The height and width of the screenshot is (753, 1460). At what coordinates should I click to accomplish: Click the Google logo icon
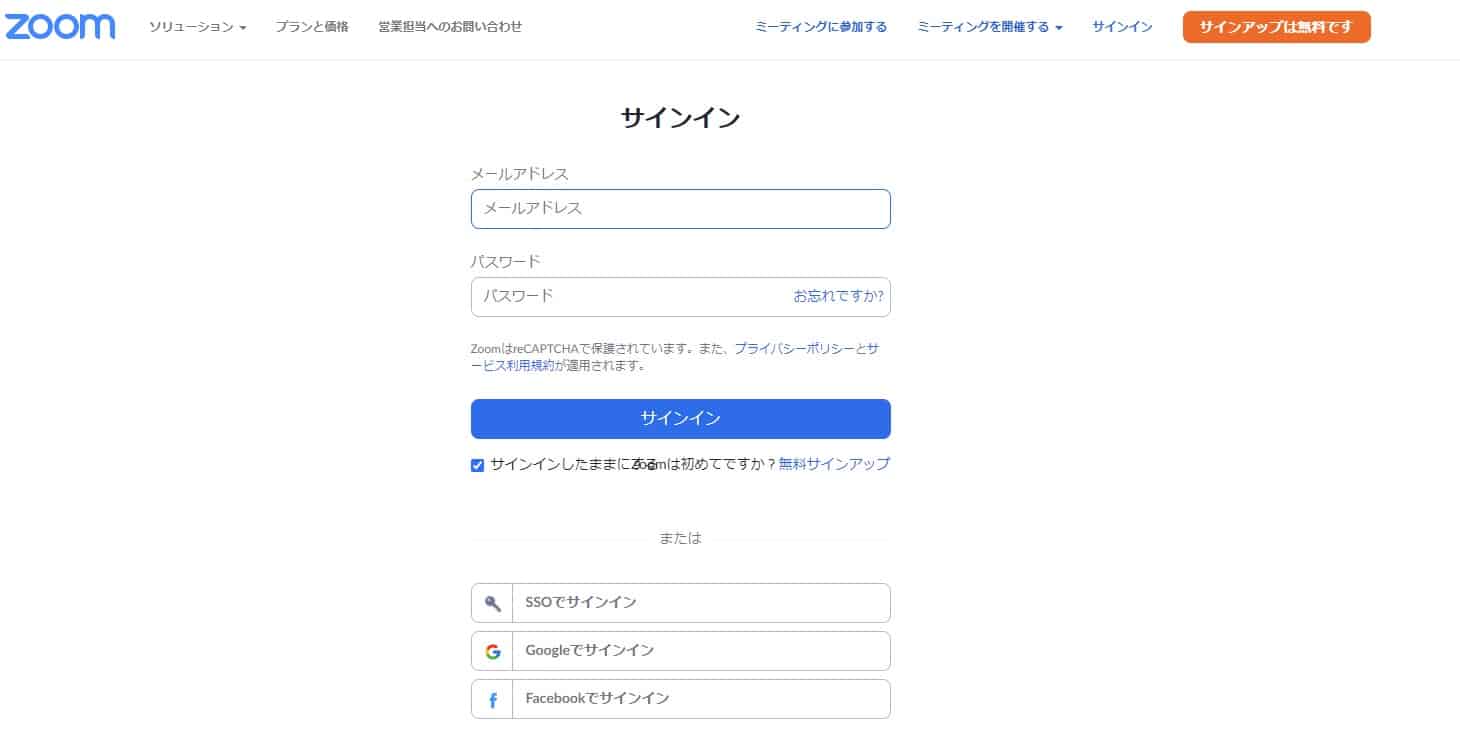coord(492,651)
